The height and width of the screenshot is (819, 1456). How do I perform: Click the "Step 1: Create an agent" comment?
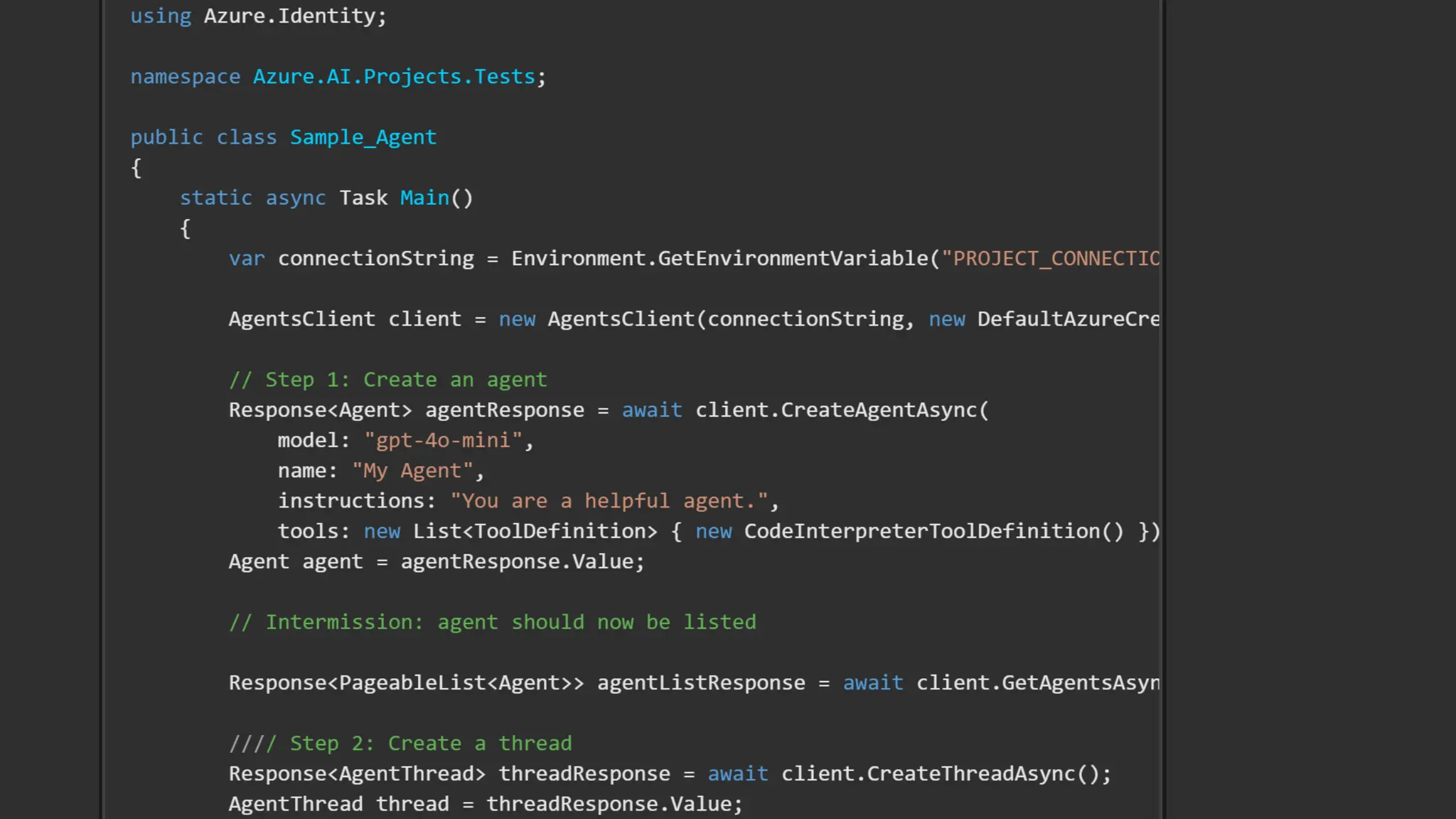pos(387,380)
